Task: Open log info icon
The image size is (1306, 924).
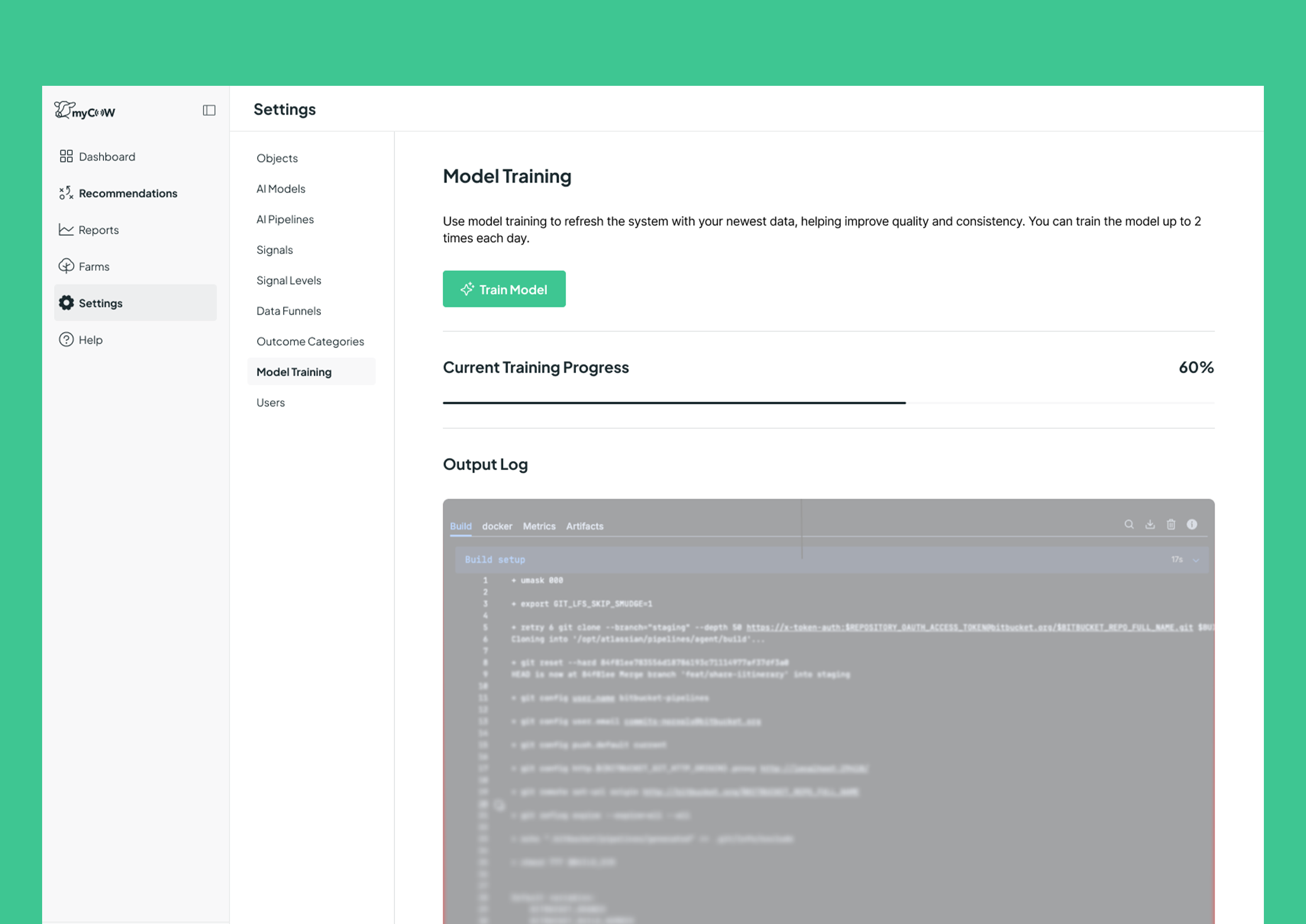Action: pyautogui.click(x=1192, y=524)
